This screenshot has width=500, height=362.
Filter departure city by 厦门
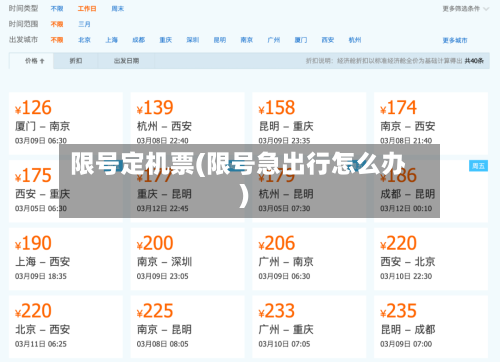tap(301, 40)
